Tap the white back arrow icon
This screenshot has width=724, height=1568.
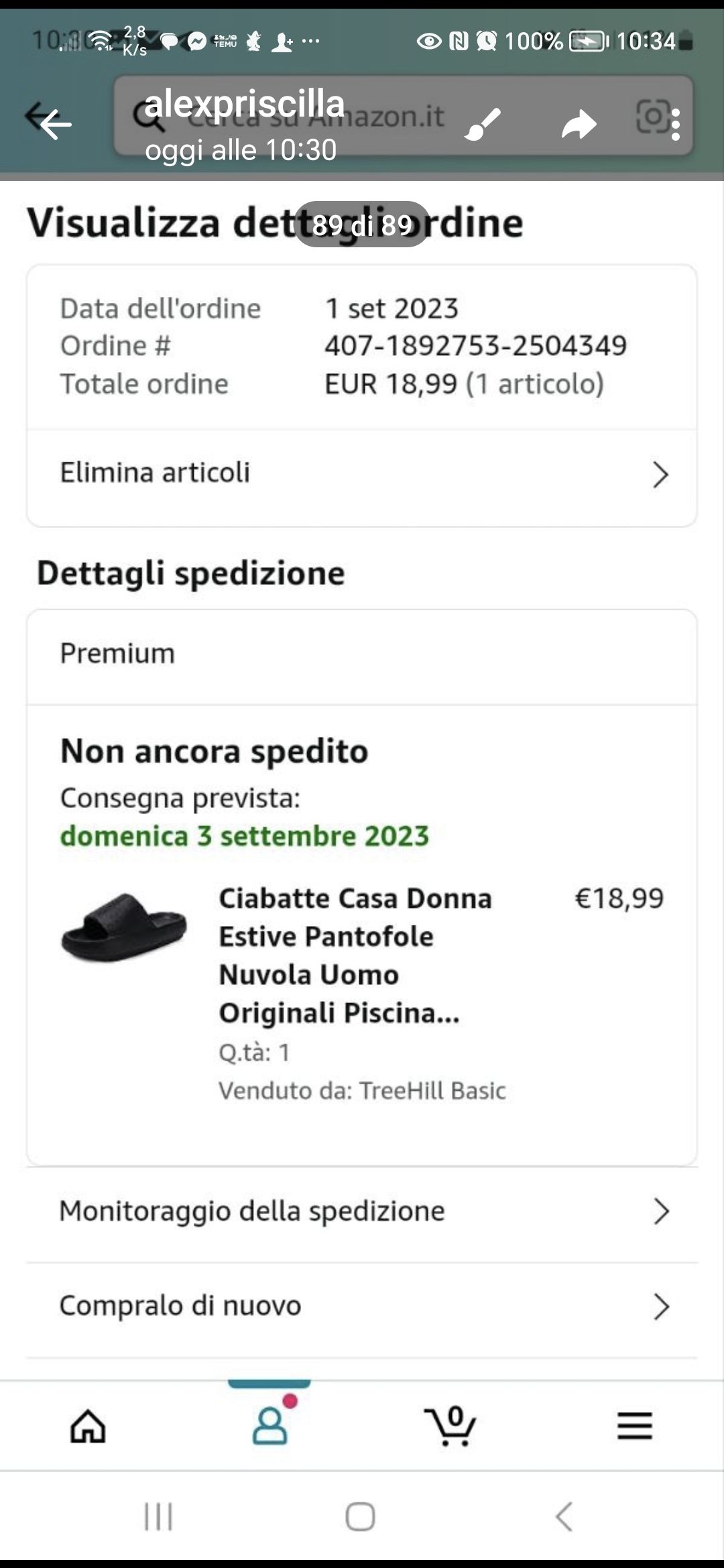[55, 123]
